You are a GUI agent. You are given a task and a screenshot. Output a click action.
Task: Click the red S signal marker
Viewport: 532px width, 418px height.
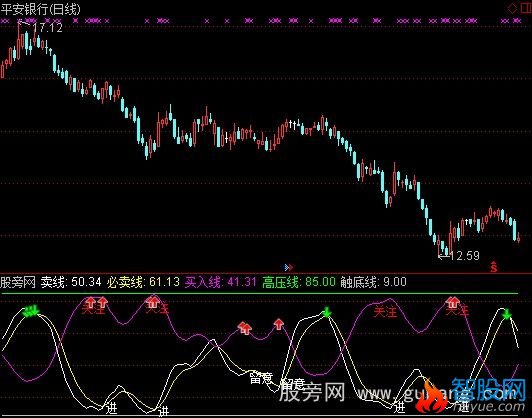(494, 267)
